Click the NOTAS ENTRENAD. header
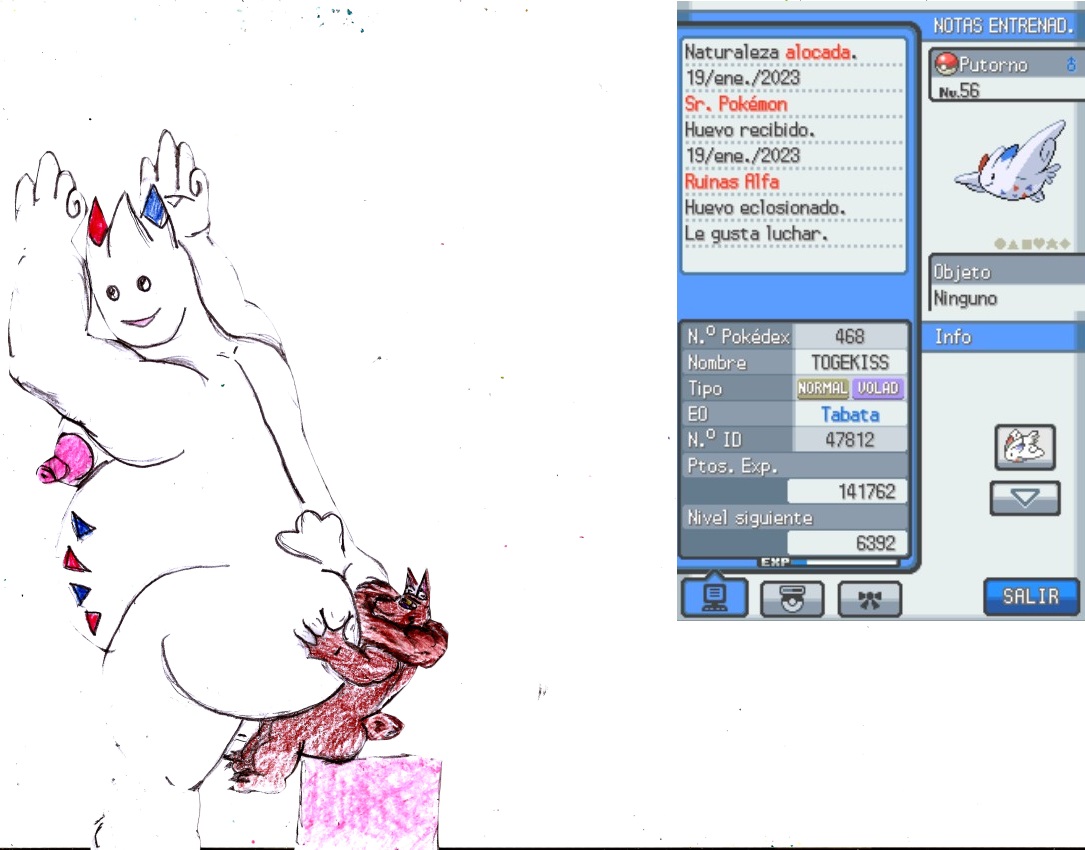The image size is (1085, 850). [x=1003, y=26]
